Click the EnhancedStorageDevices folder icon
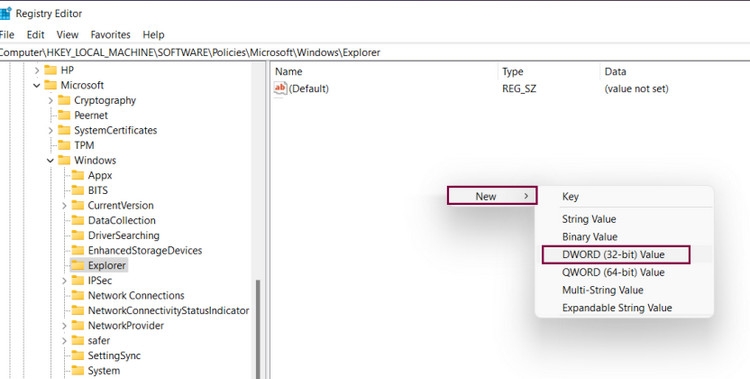This screenshot has height=379, width=750. [77, 250]
